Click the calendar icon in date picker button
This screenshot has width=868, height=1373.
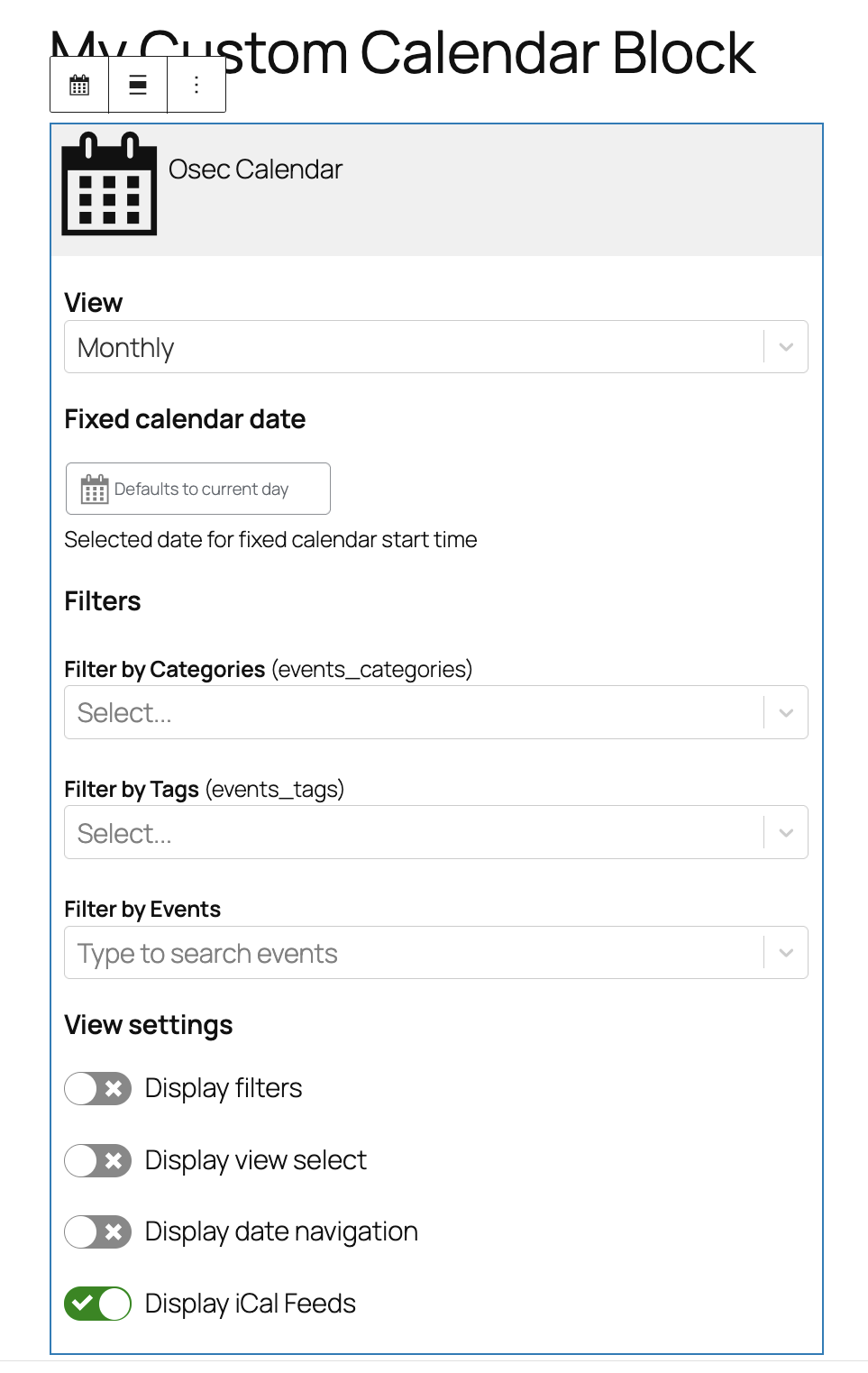coord(94,489)
